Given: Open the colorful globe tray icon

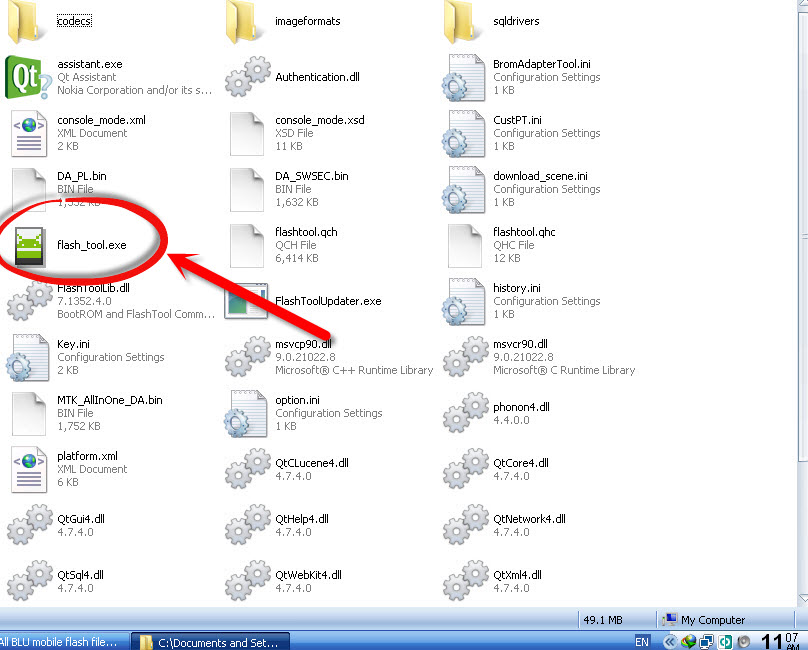Looking at the screenshot, I should coord(688,642).
